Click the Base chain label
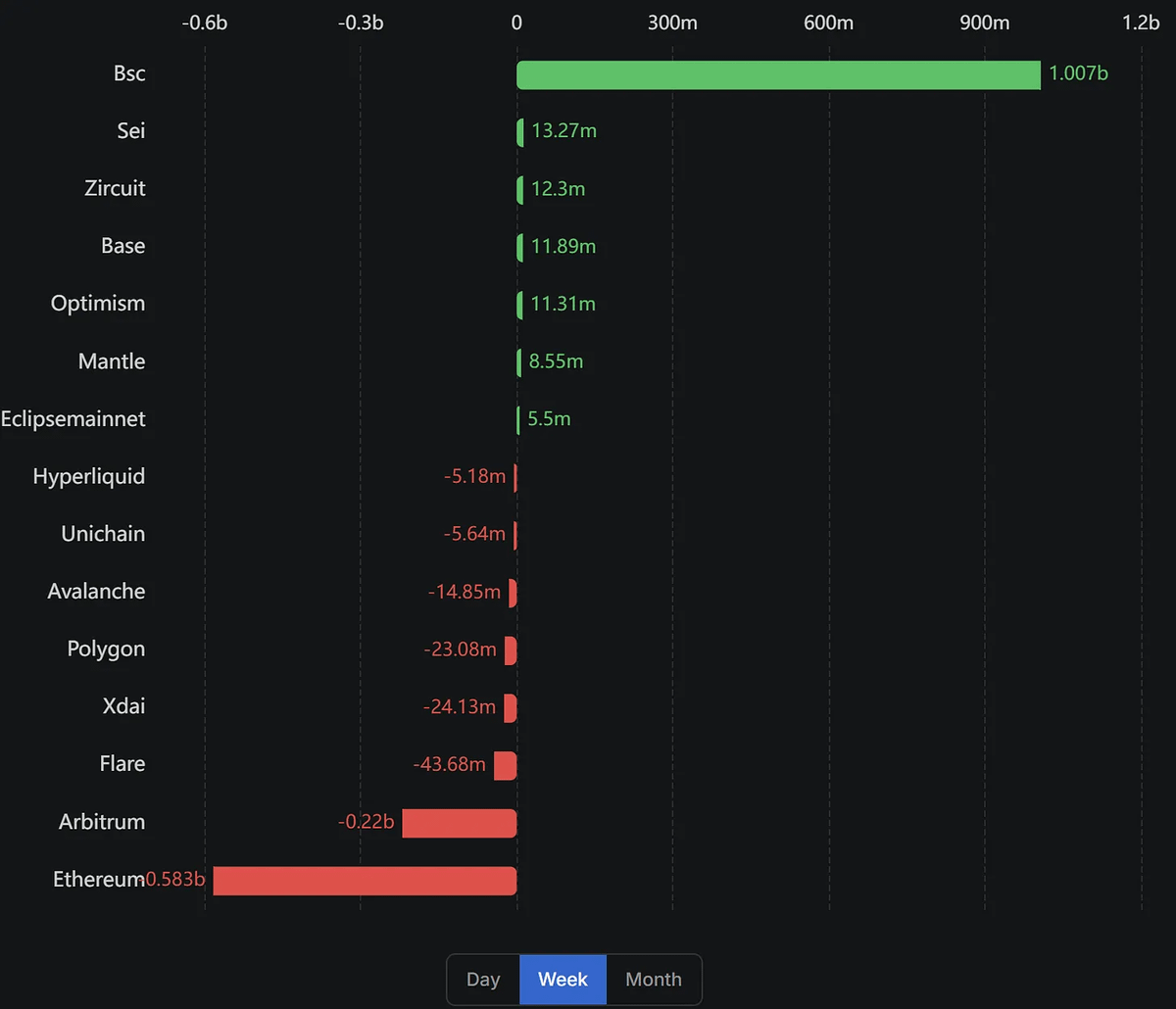 click(x=122, y=246)
